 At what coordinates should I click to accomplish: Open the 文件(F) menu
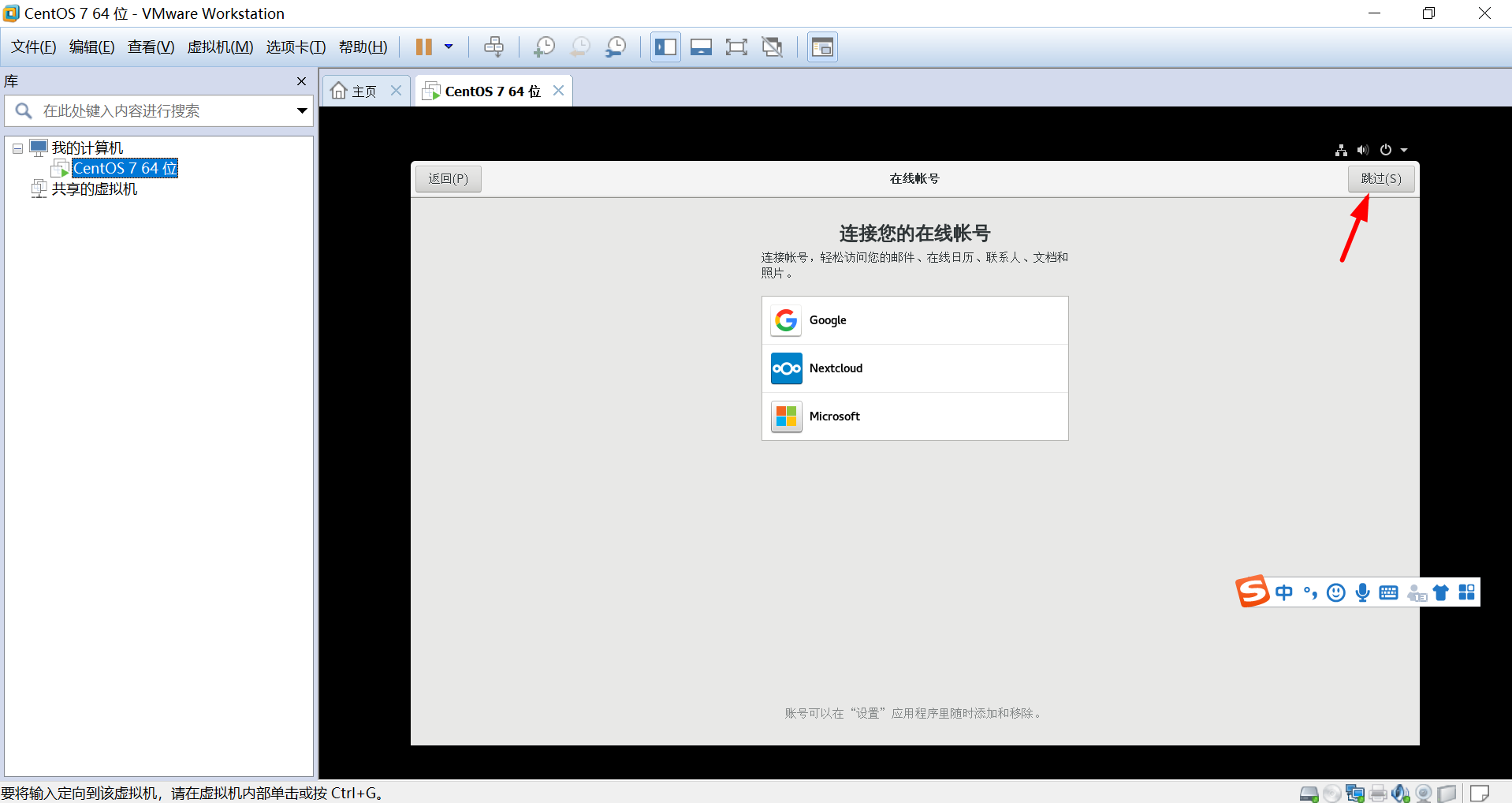(33, 47)
